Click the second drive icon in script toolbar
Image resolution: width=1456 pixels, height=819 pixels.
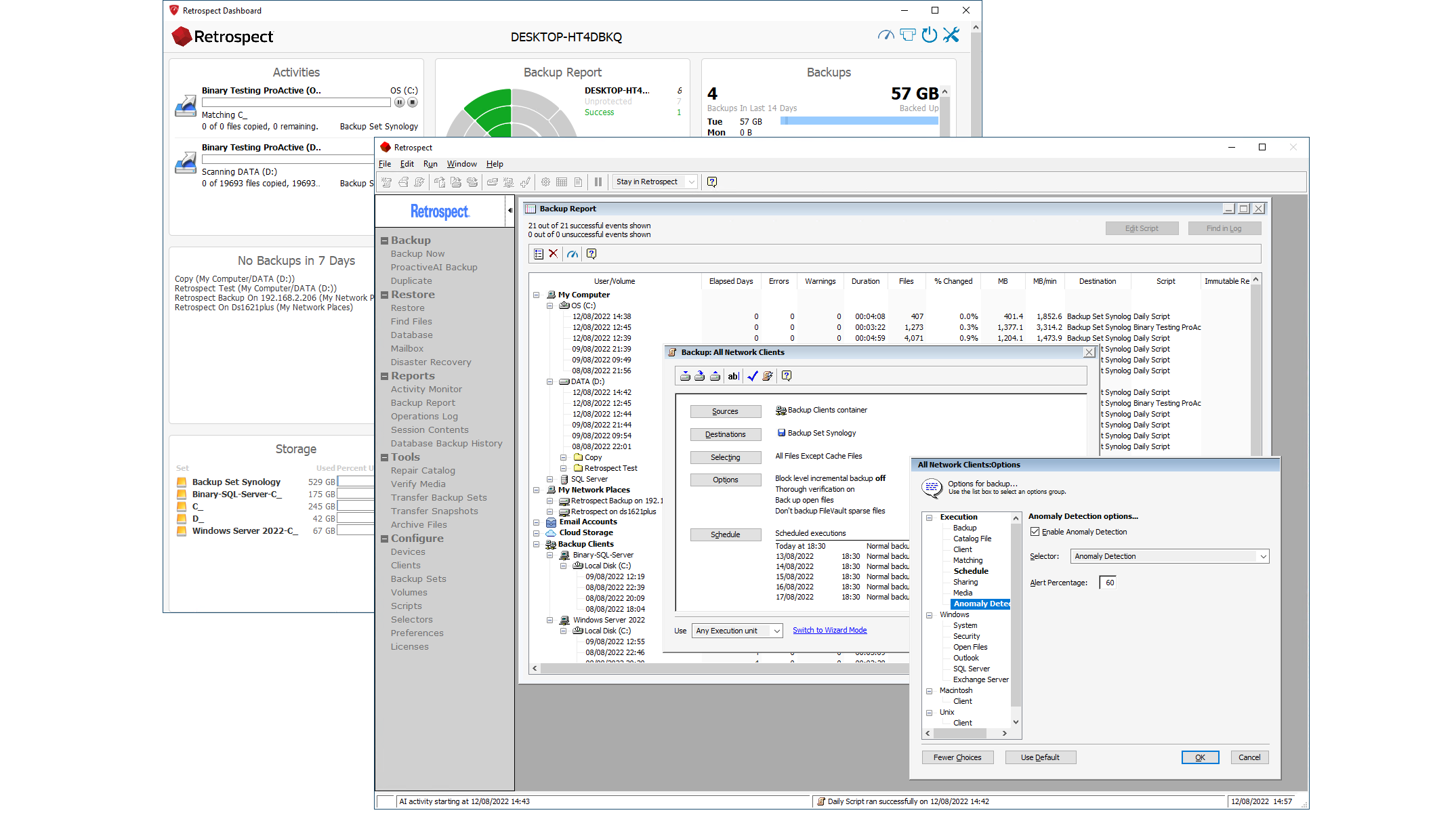[700, 377]
